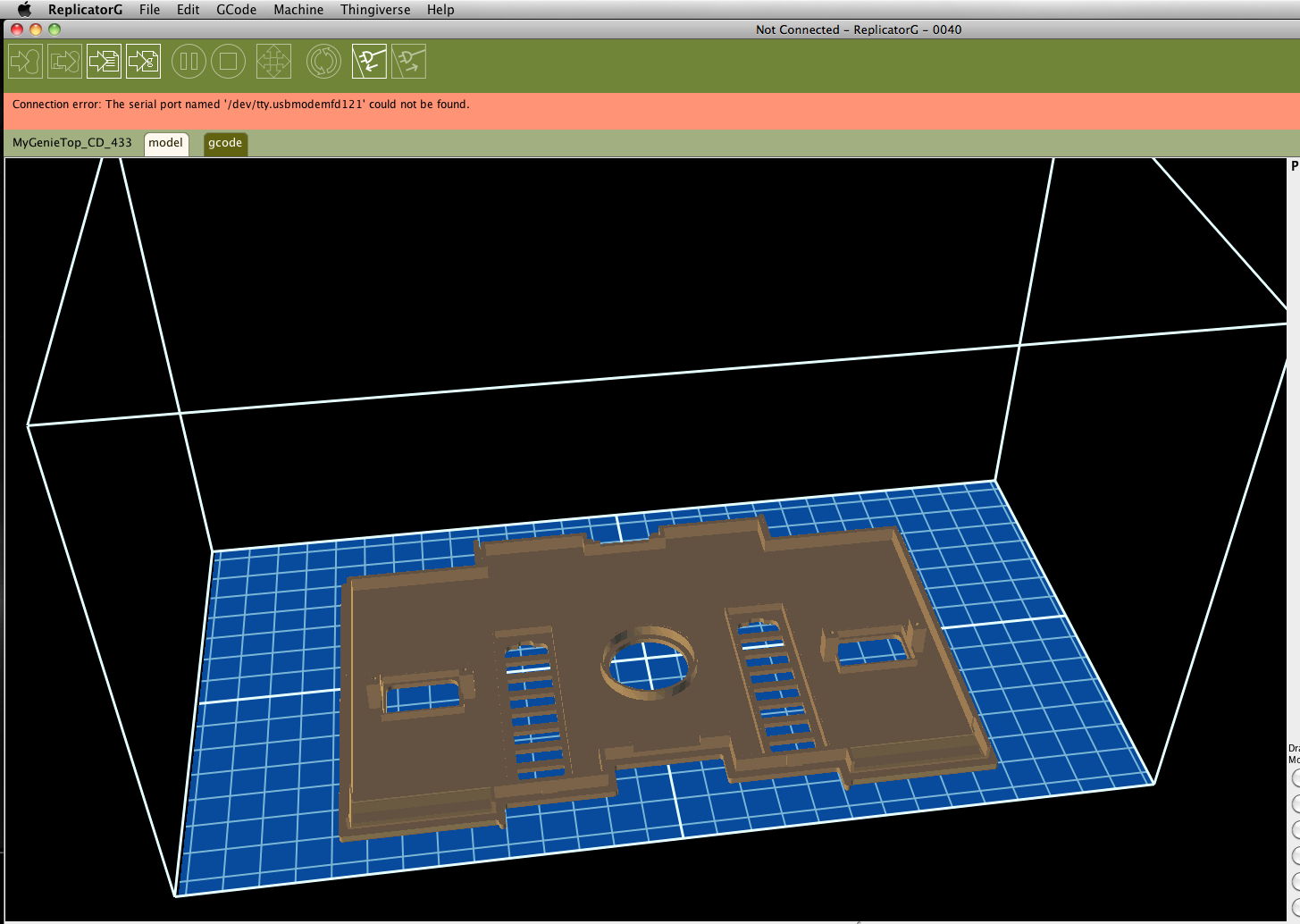This screenshot has height=924, width=1300.
Task: Click the Reset machine circular arrows icon
Action: pyautogui.click(x=323, y=62)
